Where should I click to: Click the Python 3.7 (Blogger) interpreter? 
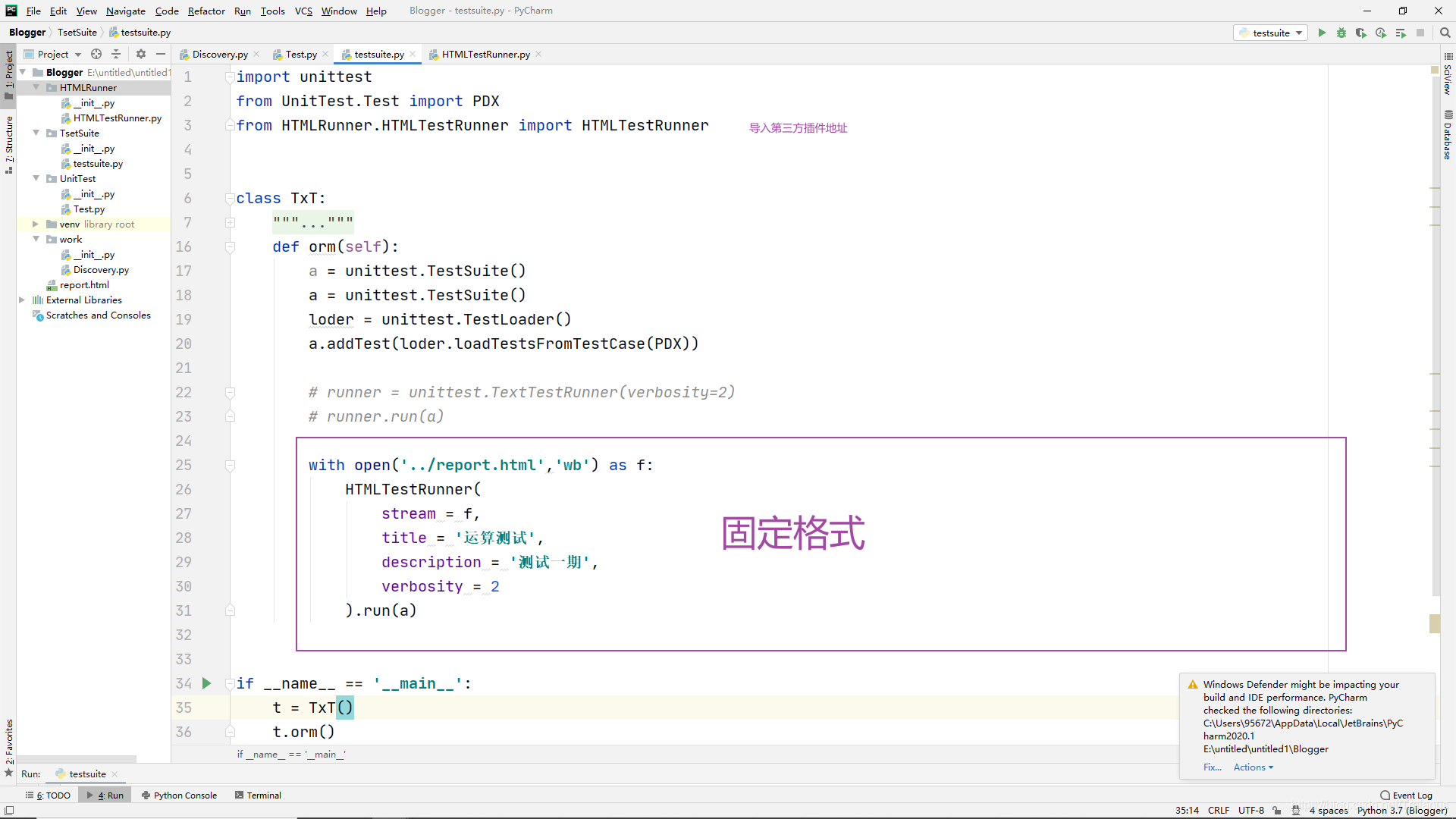pyautogui.click(x=1401, y=811)
